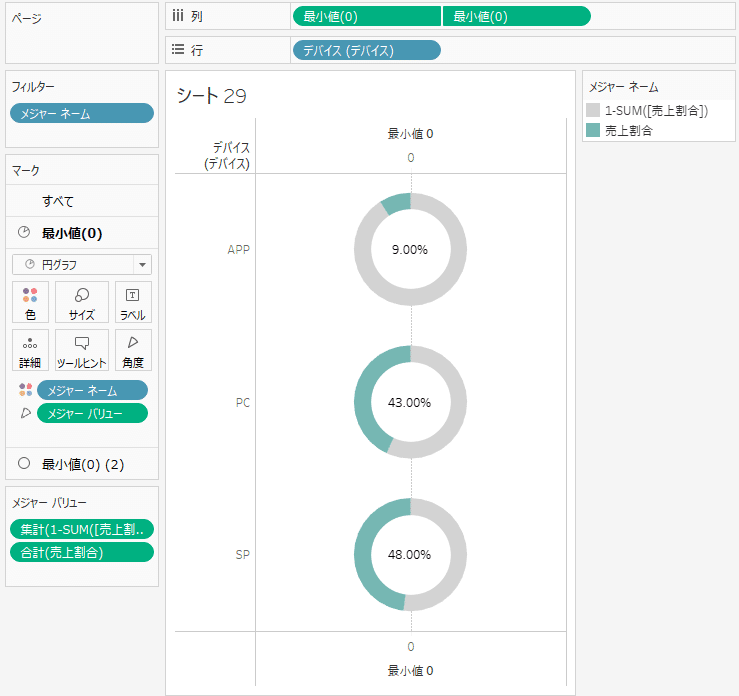
Task: Click the 9.00% label in APP donut
Action: [x=410, y=249]
